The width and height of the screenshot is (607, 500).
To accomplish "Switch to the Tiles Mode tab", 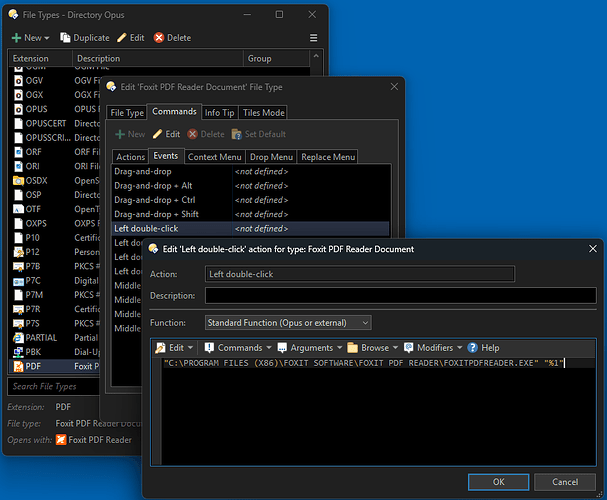I will point(263,113).
